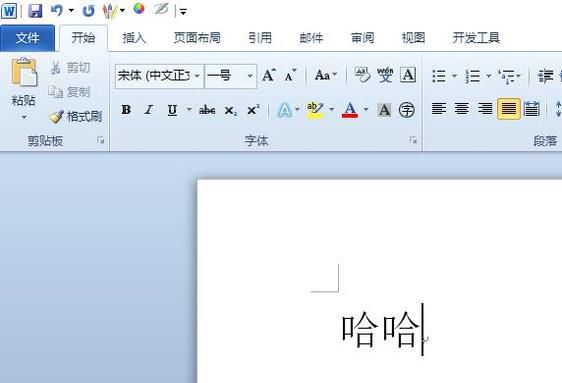Toggle subscript formatting
The width and height of the screenshot is (562, 383).
point(230,110)
